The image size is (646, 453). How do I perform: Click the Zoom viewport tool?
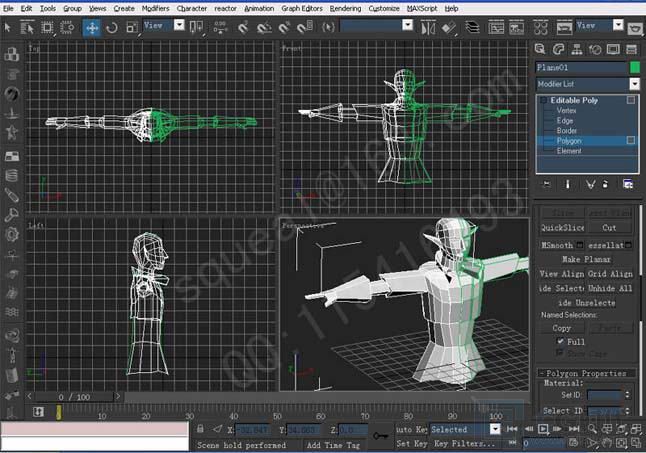592,429
